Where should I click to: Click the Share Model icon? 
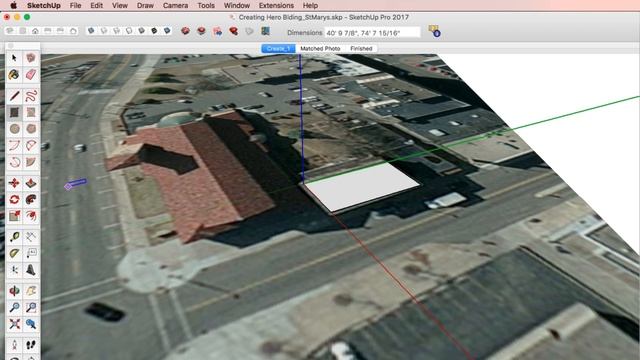(201, 31)
